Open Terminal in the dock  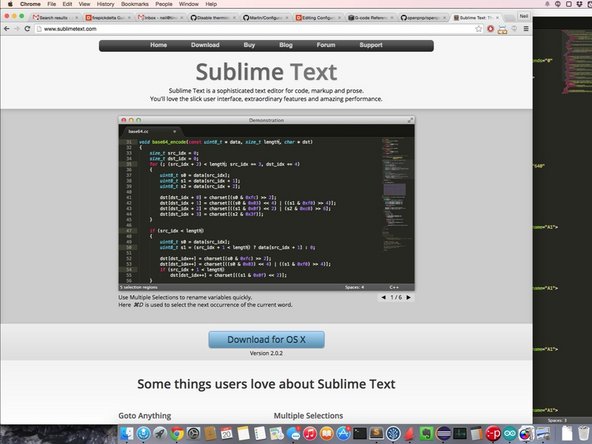[360, 434]
